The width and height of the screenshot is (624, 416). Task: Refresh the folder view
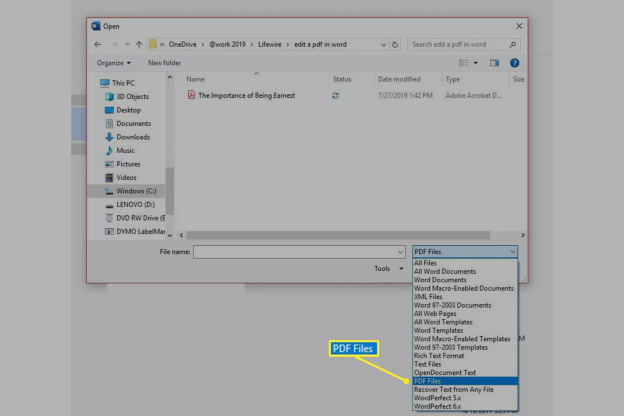pos(395,45)
